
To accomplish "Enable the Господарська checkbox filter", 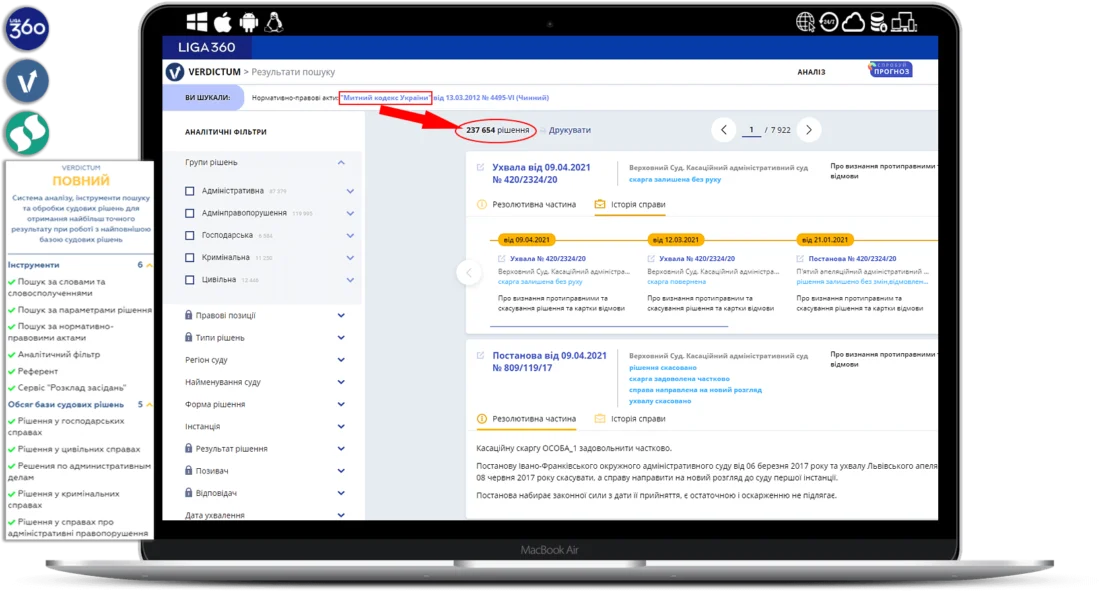I will point(189,235).
